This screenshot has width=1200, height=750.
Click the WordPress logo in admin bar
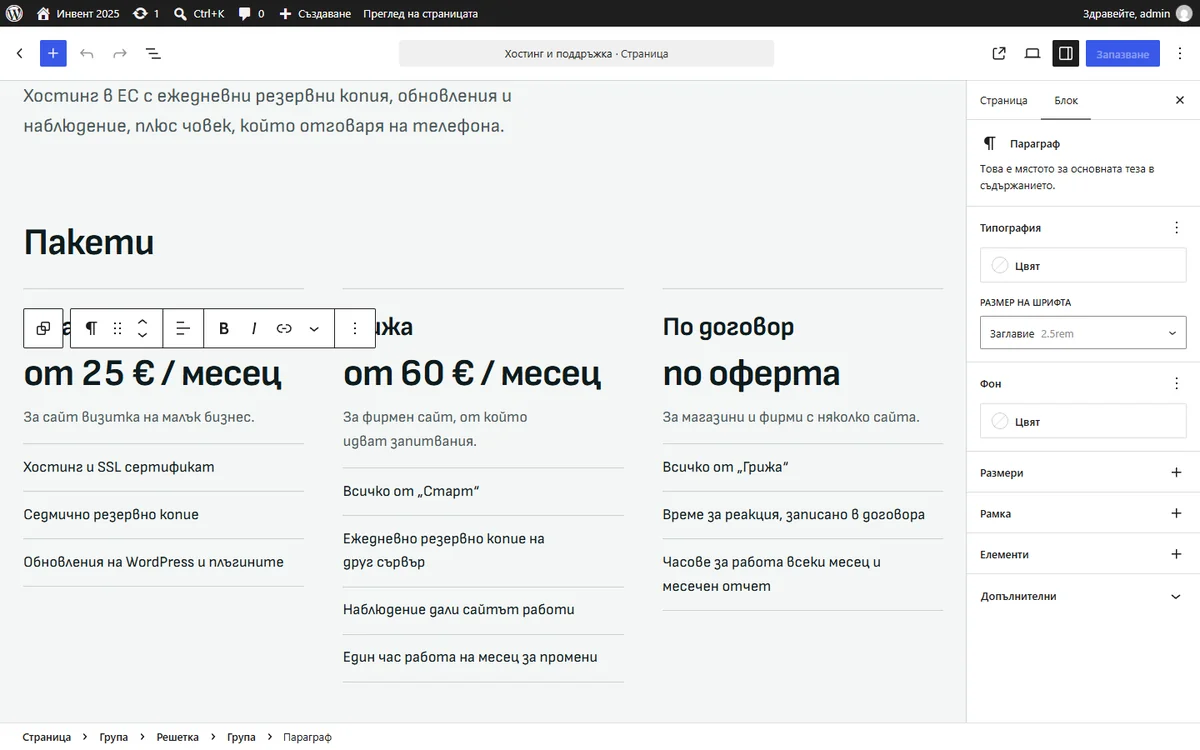click(14, 14)
